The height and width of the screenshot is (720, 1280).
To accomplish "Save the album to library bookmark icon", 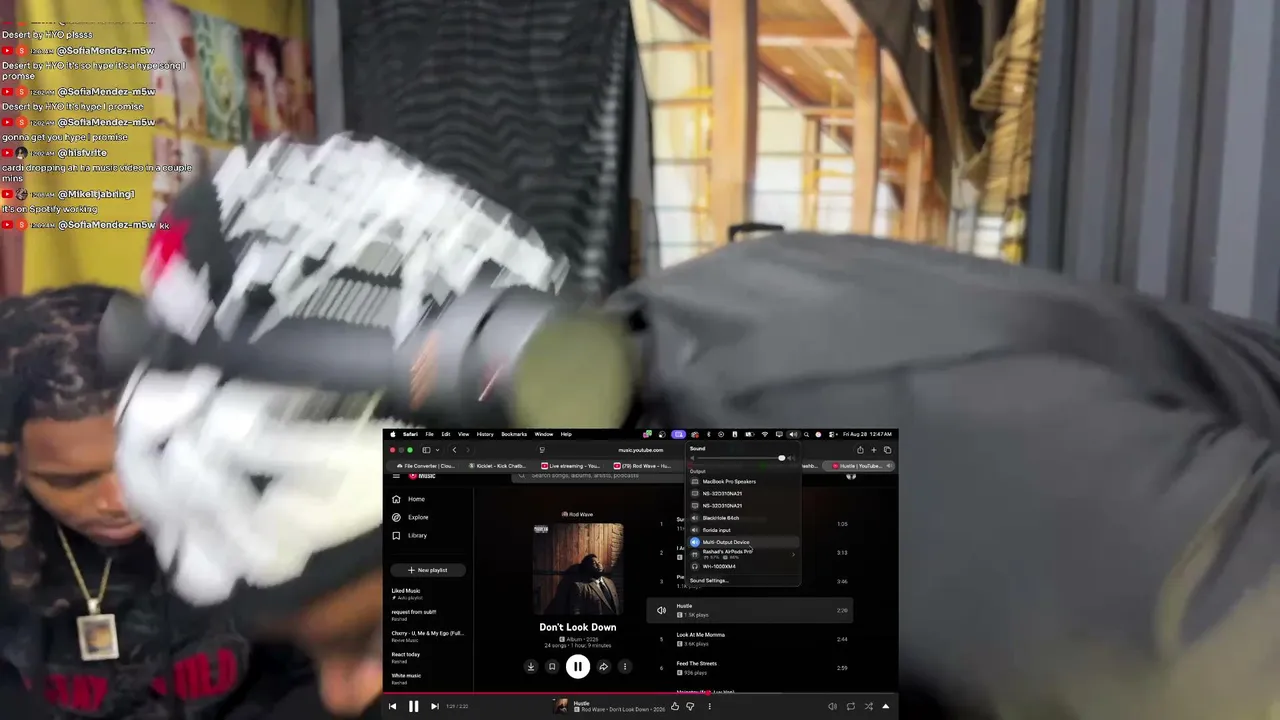I will 551,667.
